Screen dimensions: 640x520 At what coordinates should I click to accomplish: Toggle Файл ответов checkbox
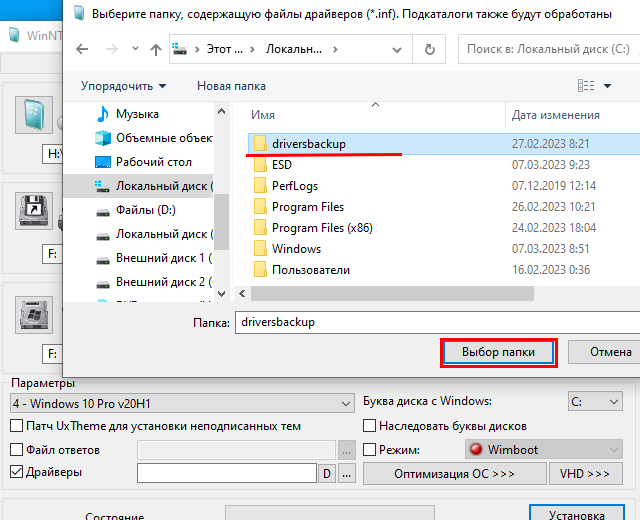[16, 449]
